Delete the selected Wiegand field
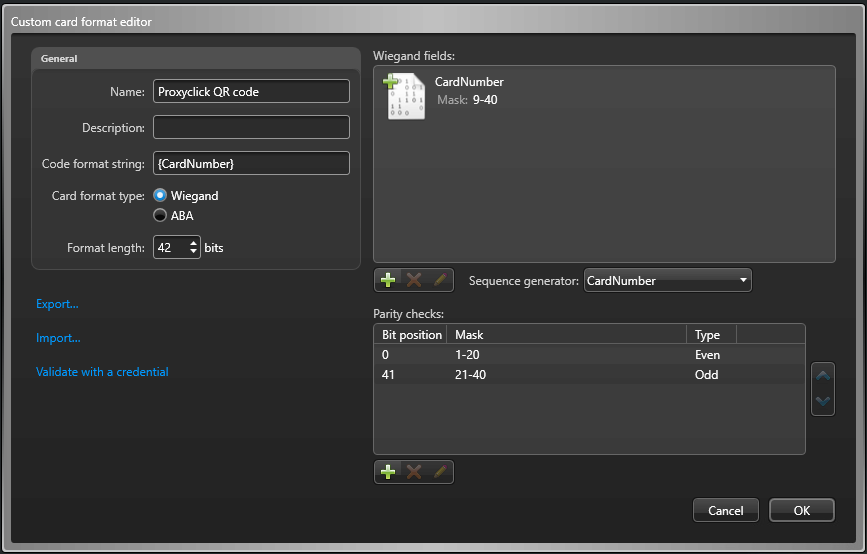Screen dimensions: 867x554 pos(414,280)
